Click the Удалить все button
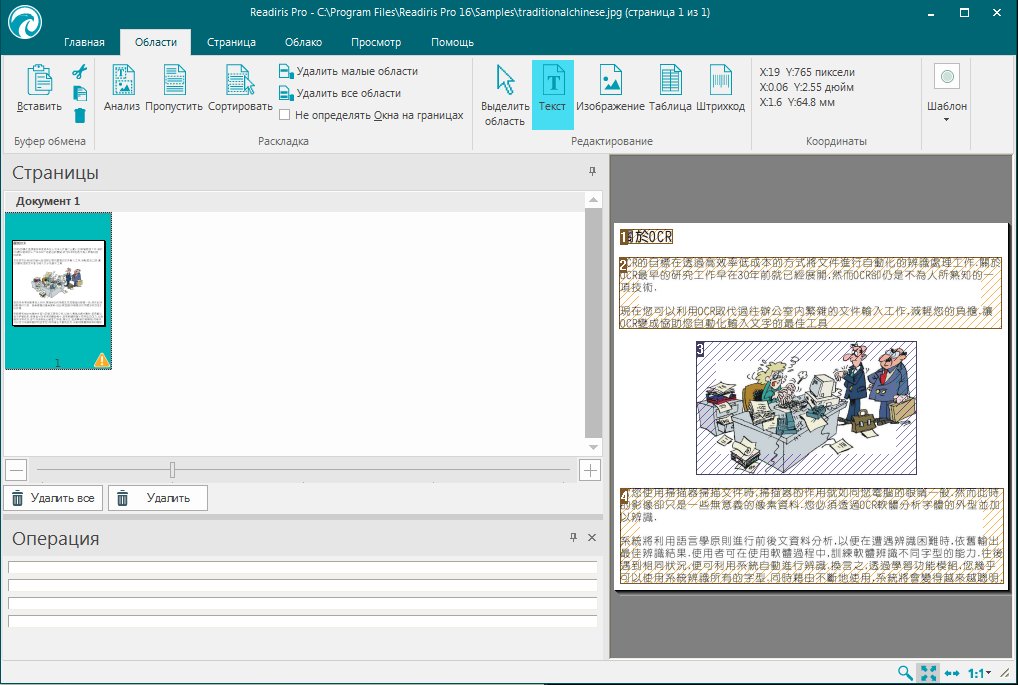This screenshot has height=685, width=1018. pyautogui.click(x=53, y=497)
